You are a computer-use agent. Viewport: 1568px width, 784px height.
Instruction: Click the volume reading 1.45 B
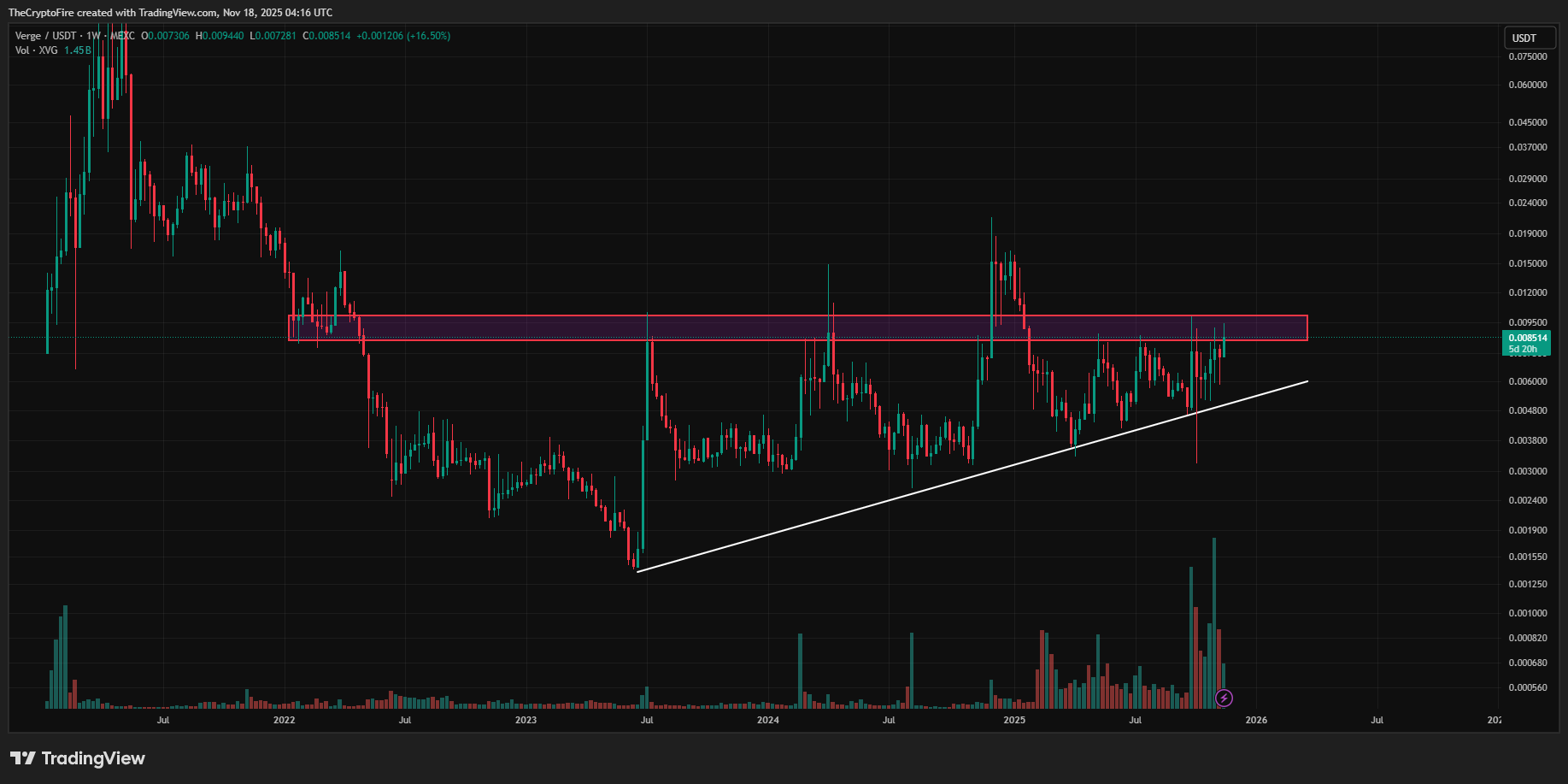78,50
